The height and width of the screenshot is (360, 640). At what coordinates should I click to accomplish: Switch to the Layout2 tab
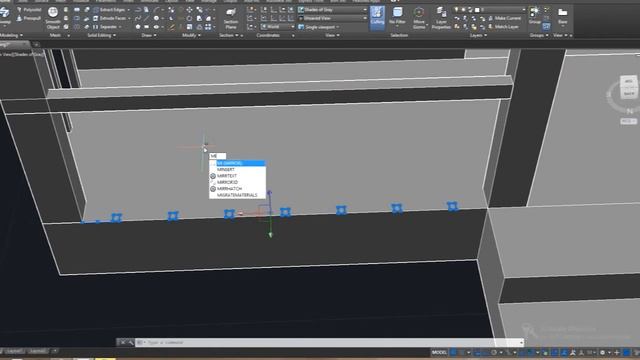[38, 351]
